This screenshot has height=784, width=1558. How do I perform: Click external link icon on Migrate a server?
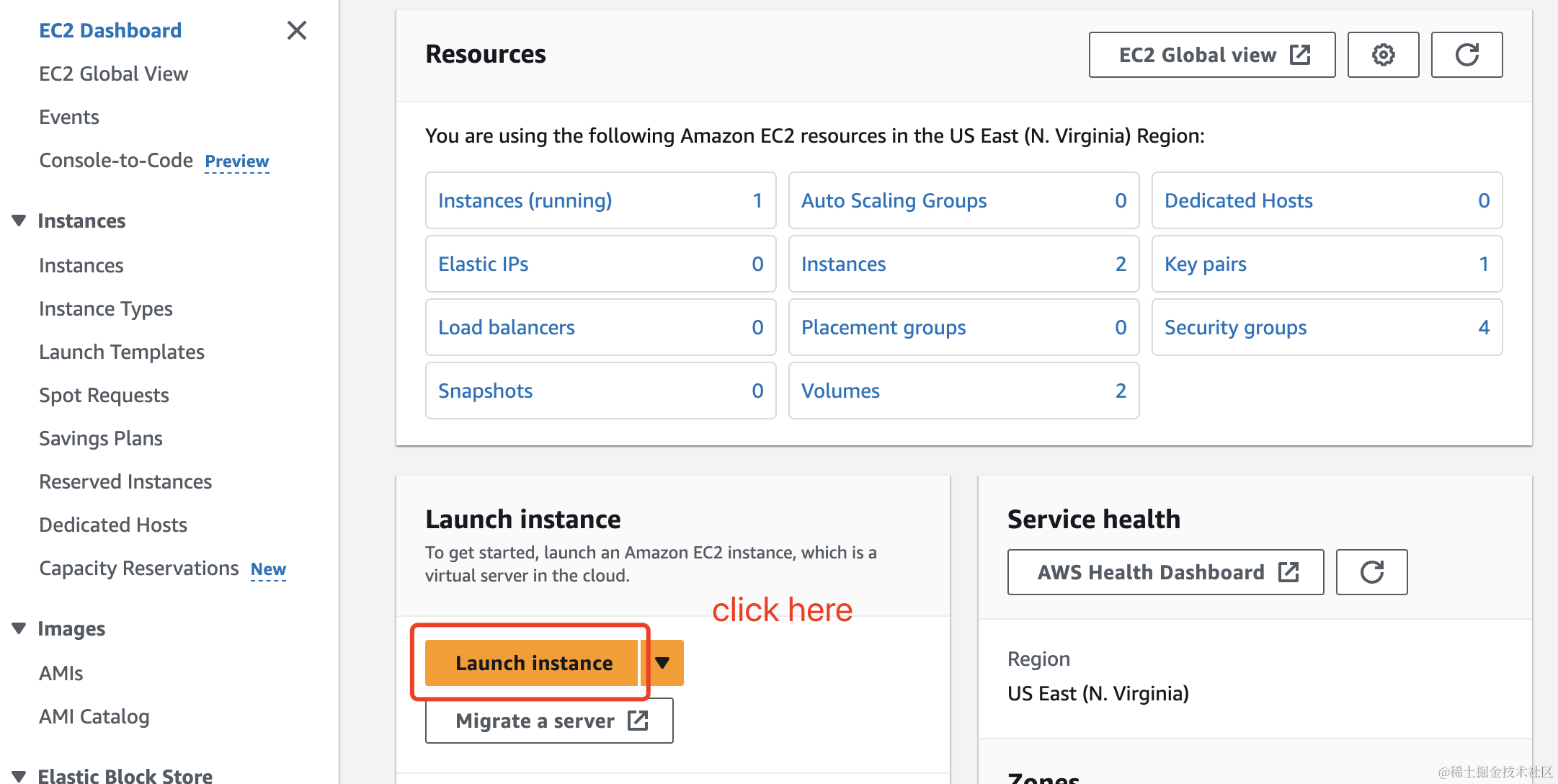638,721
